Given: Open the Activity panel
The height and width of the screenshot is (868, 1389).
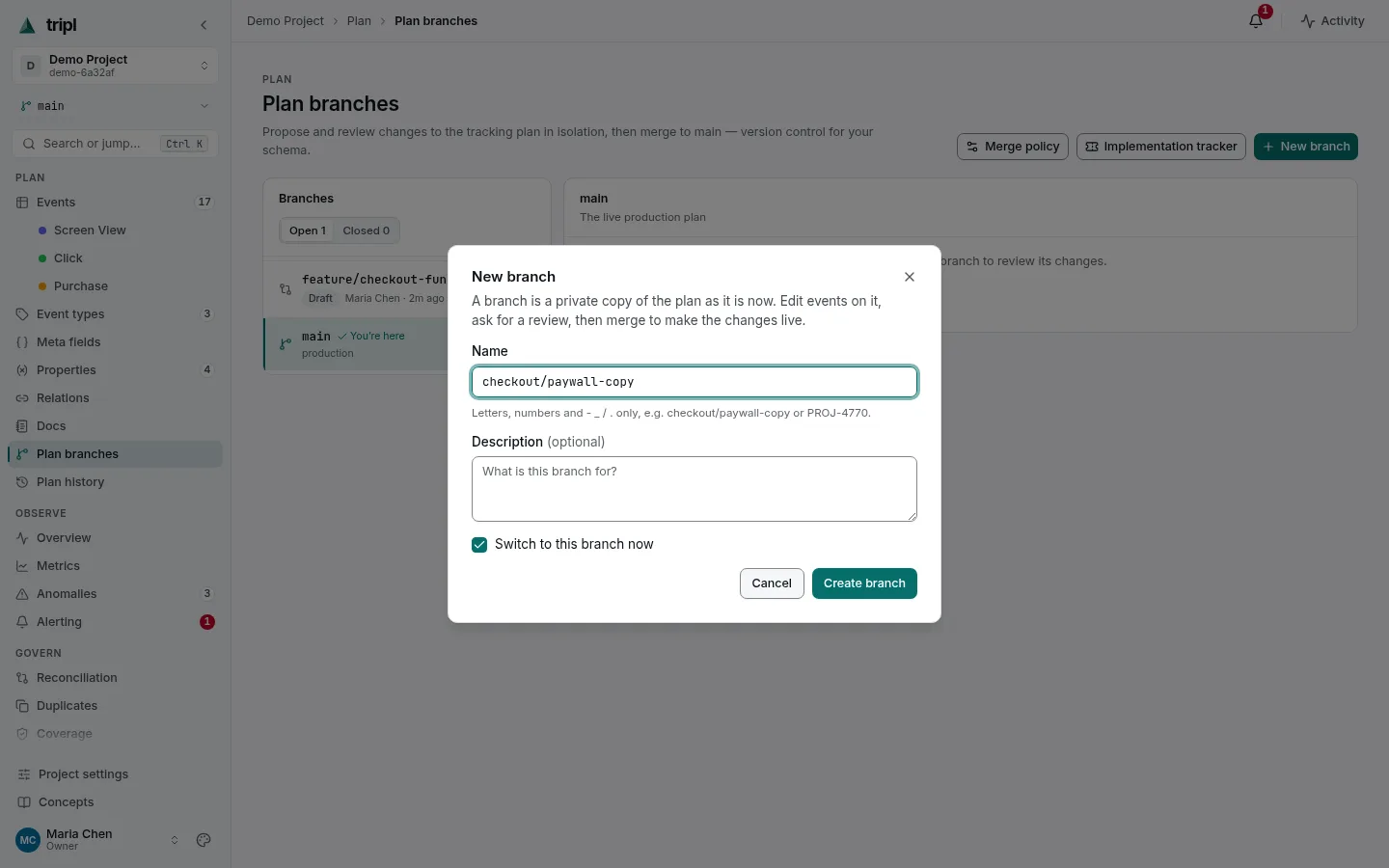Looking at the screenshot, I should (1332, 21).
